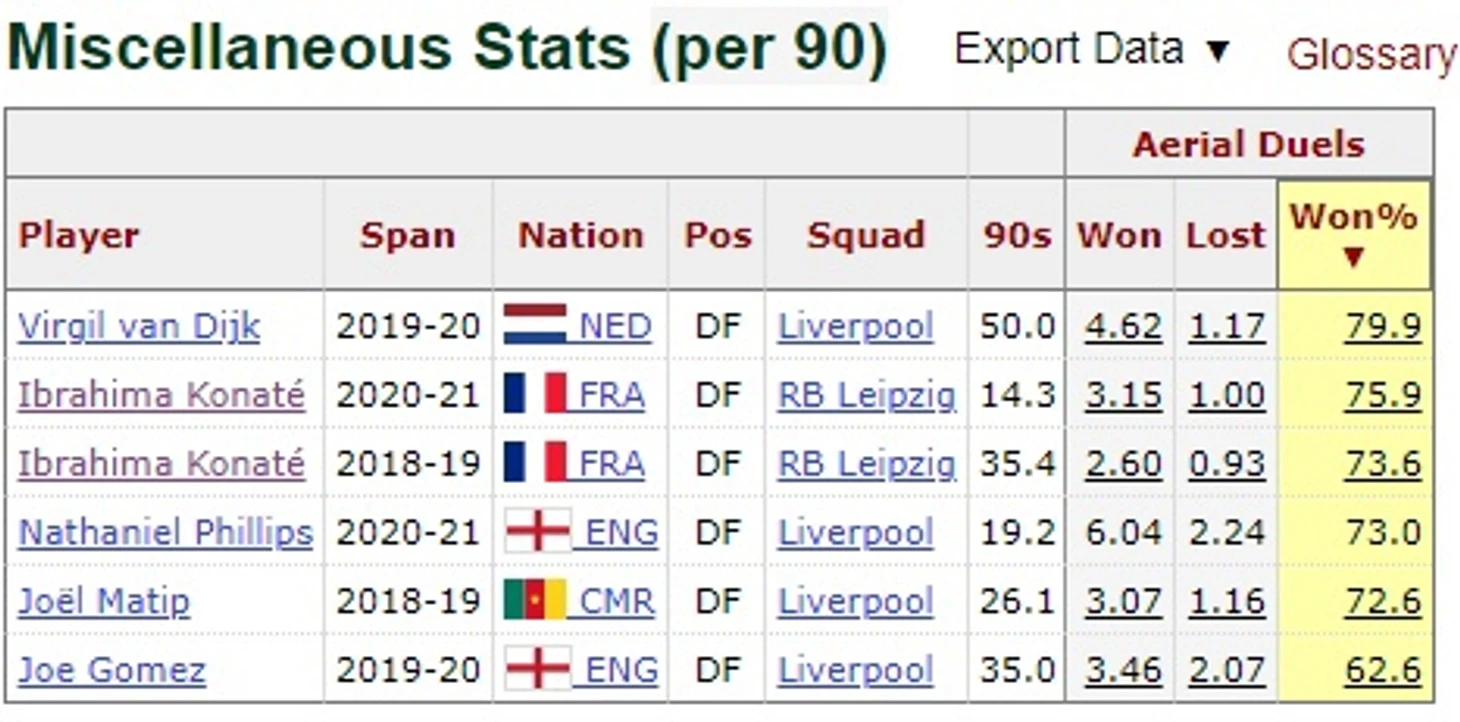Sort table by Lost column header
The image size is (1460, 722).
pyautogui.click(x=1226, y=235)
